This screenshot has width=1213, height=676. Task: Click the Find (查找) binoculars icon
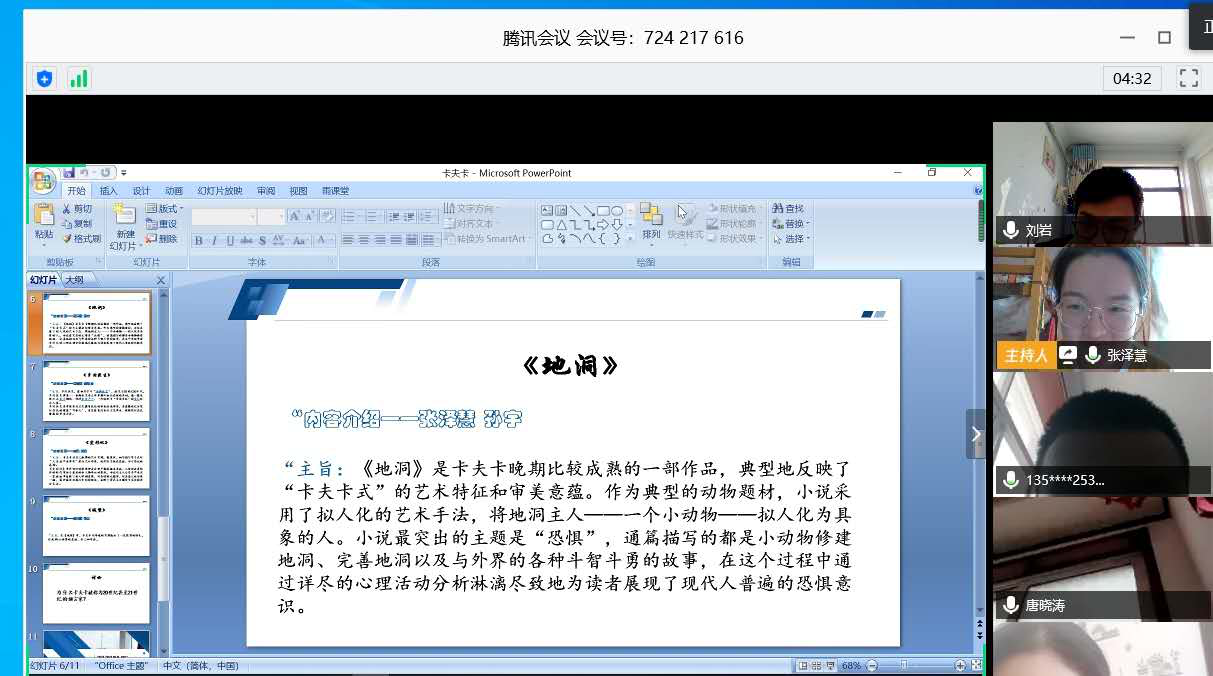pos(777,209)
